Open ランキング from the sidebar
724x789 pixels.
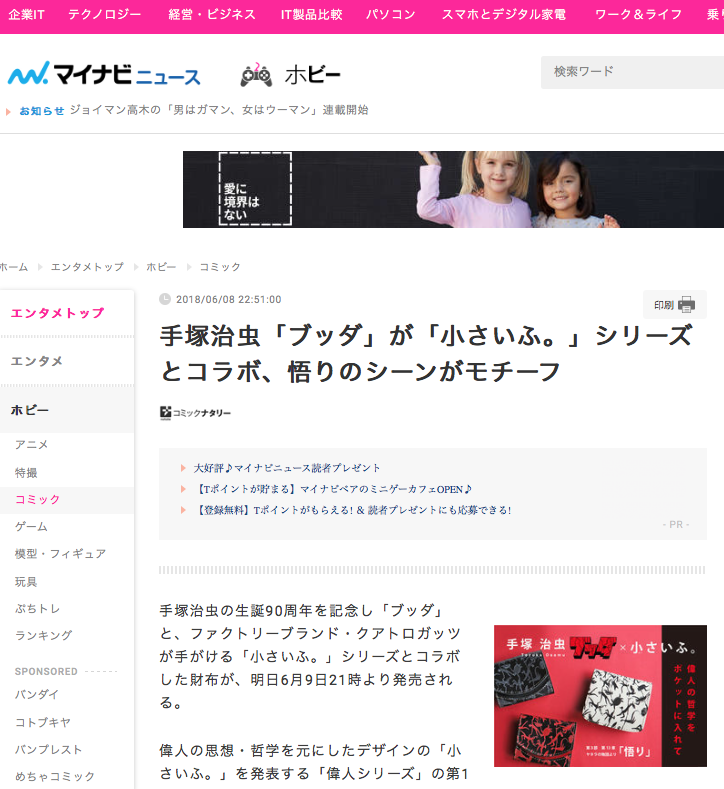pyautogui.click(x=44, y=636)
